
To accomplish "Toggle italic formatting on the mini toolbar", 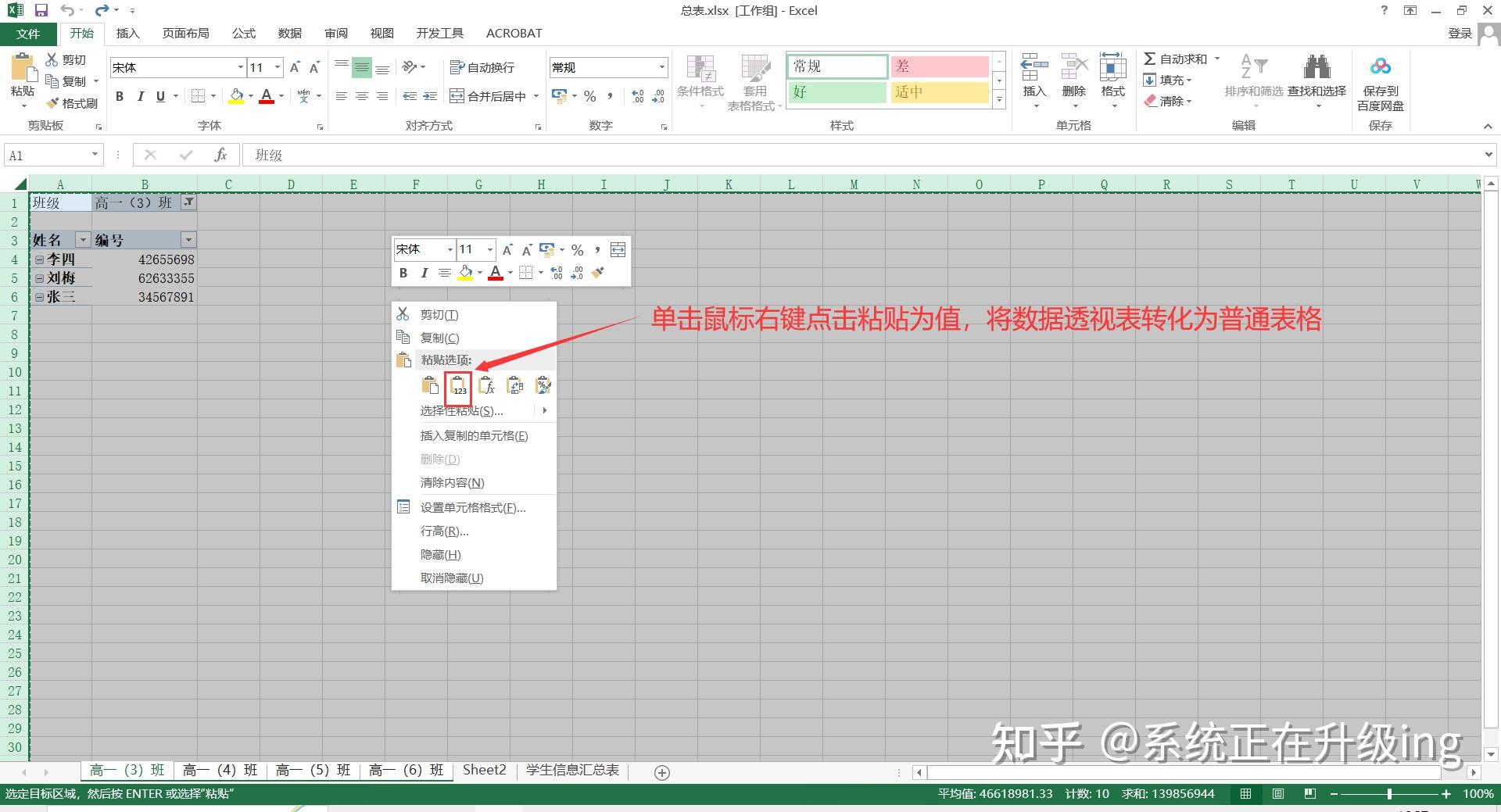I will (x=424, y=273).
